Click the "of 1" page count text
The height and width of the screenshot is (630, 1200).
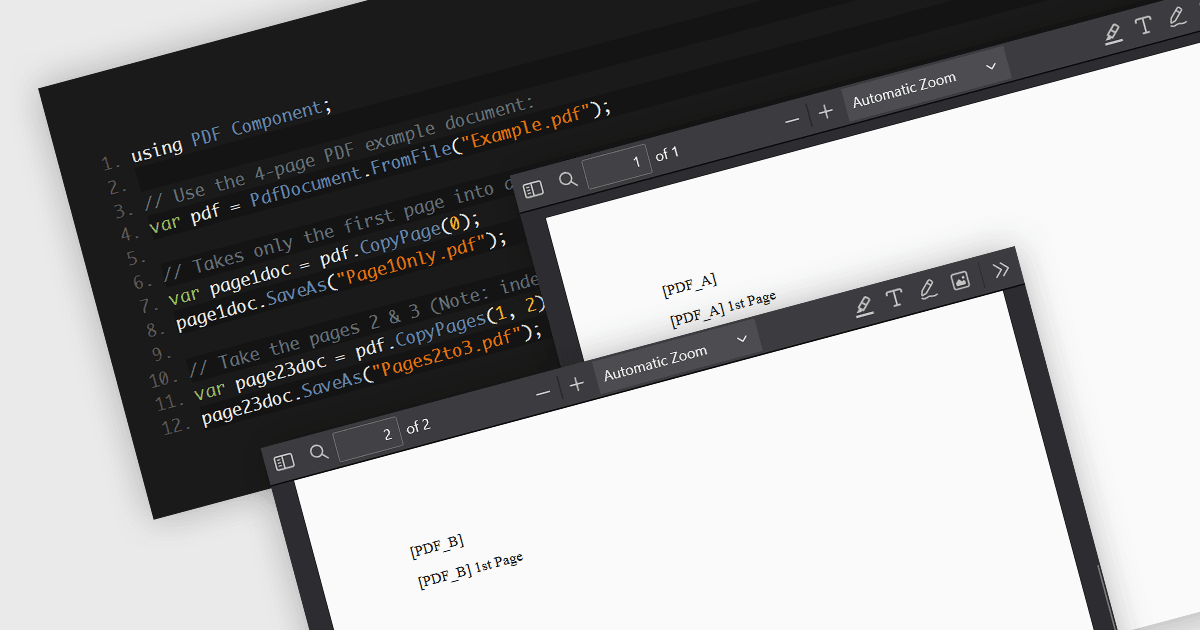667,154
